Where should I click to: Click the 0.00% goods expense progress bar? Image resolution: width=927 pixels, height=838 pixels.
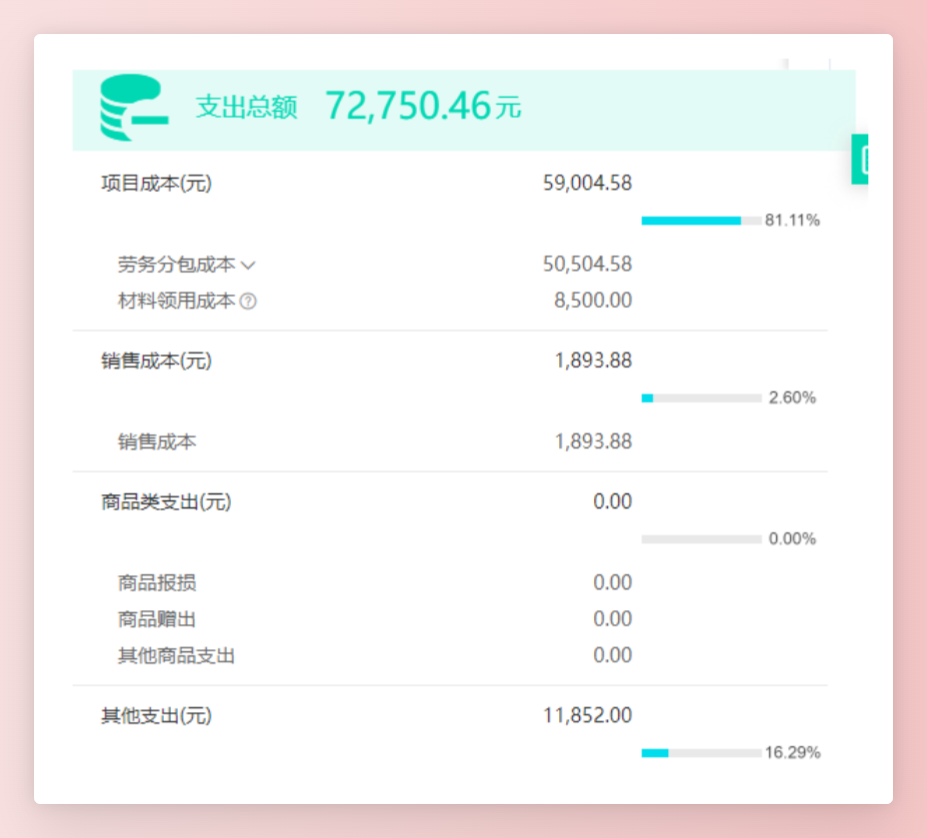tap(701, 539)
